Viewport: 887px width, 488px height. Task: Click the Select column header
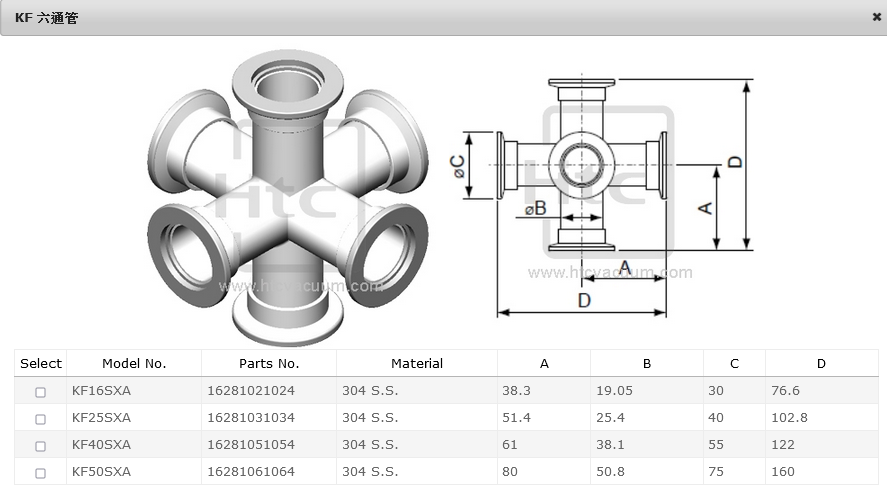[41, 364]
